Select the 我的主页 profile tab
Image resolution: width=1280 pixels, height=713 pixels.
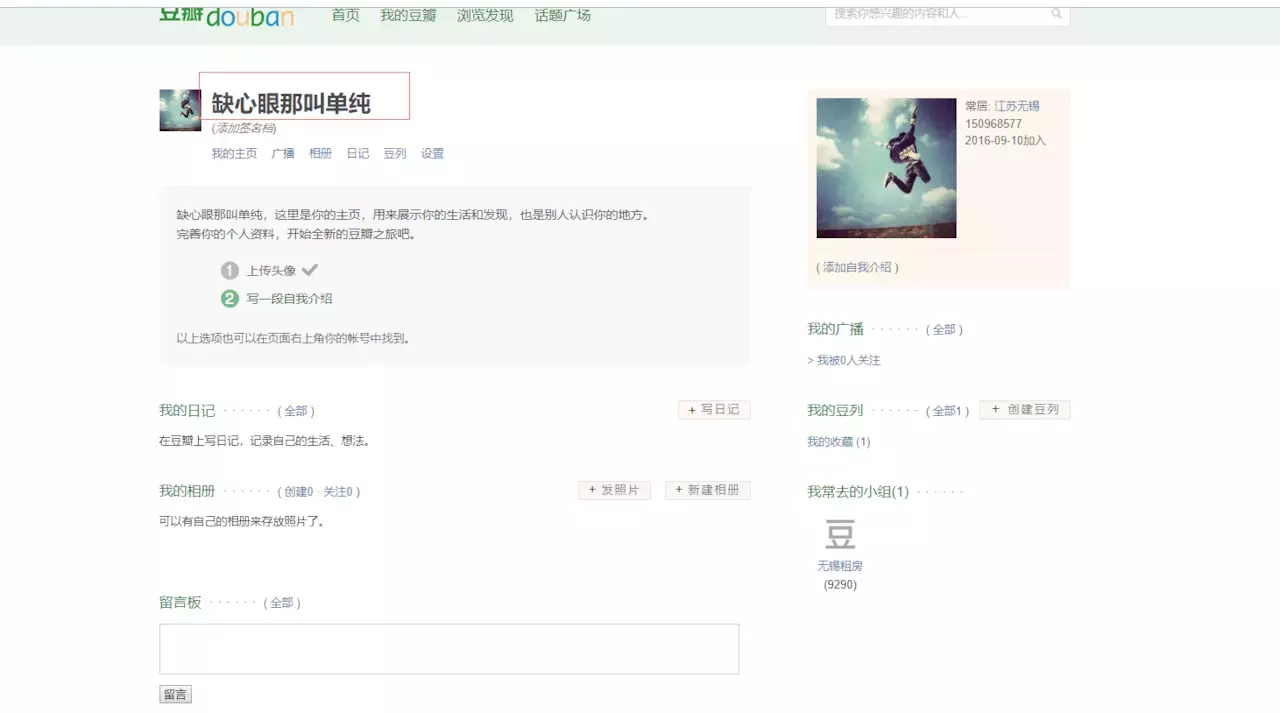coord(234,153)
